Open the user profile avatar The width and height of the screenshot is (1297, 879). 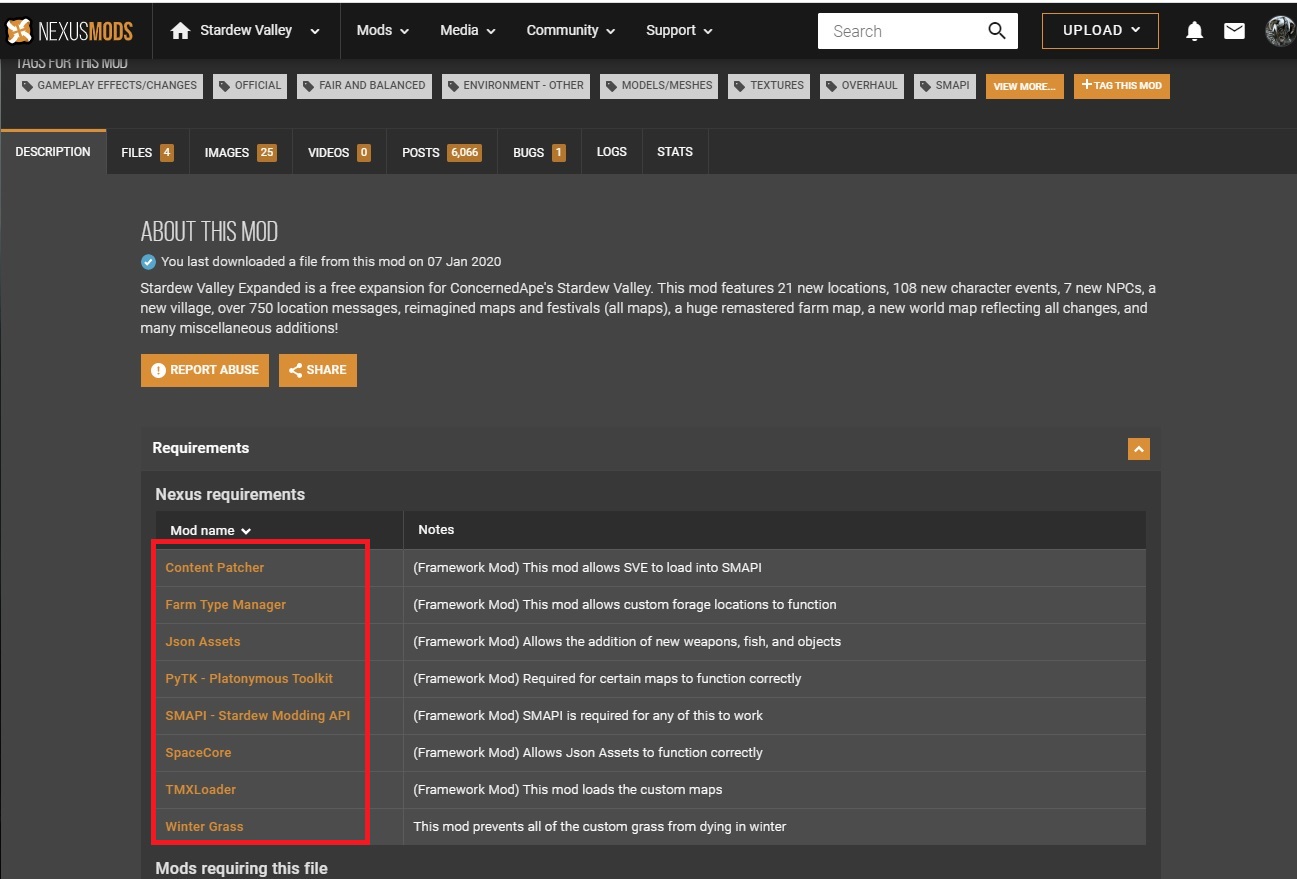point(1280,31)
